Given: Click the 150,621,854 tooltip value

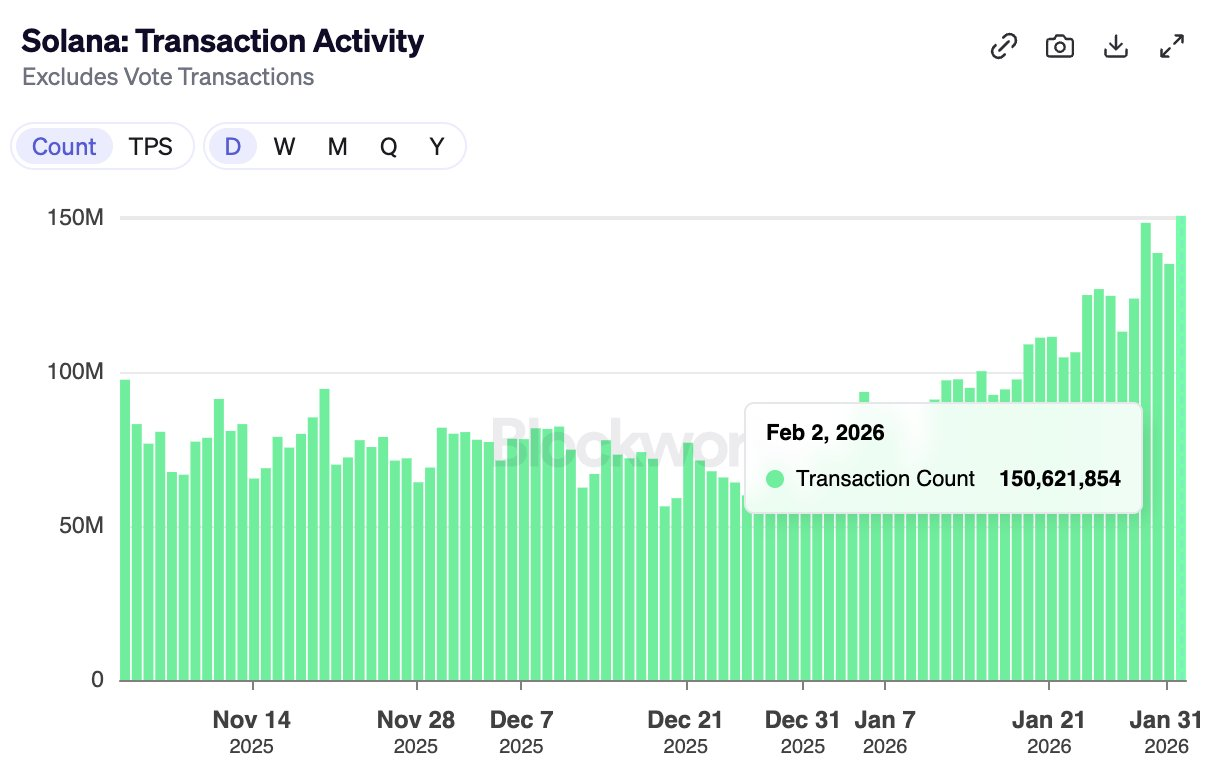Looking at the screenshot, I should 1060,479.
